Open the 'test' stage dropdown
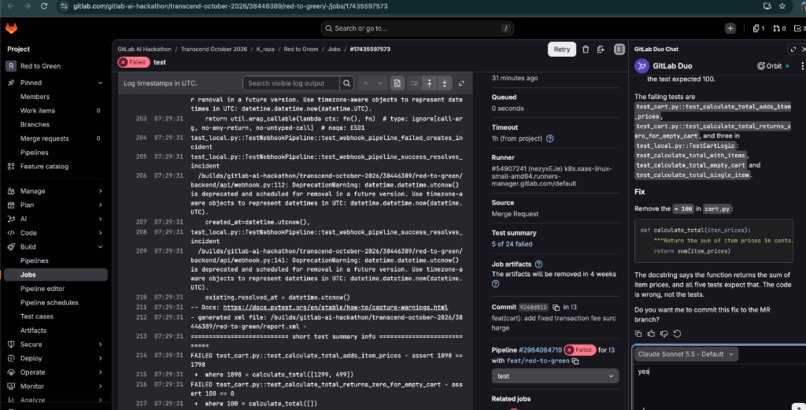 (555, 376)
